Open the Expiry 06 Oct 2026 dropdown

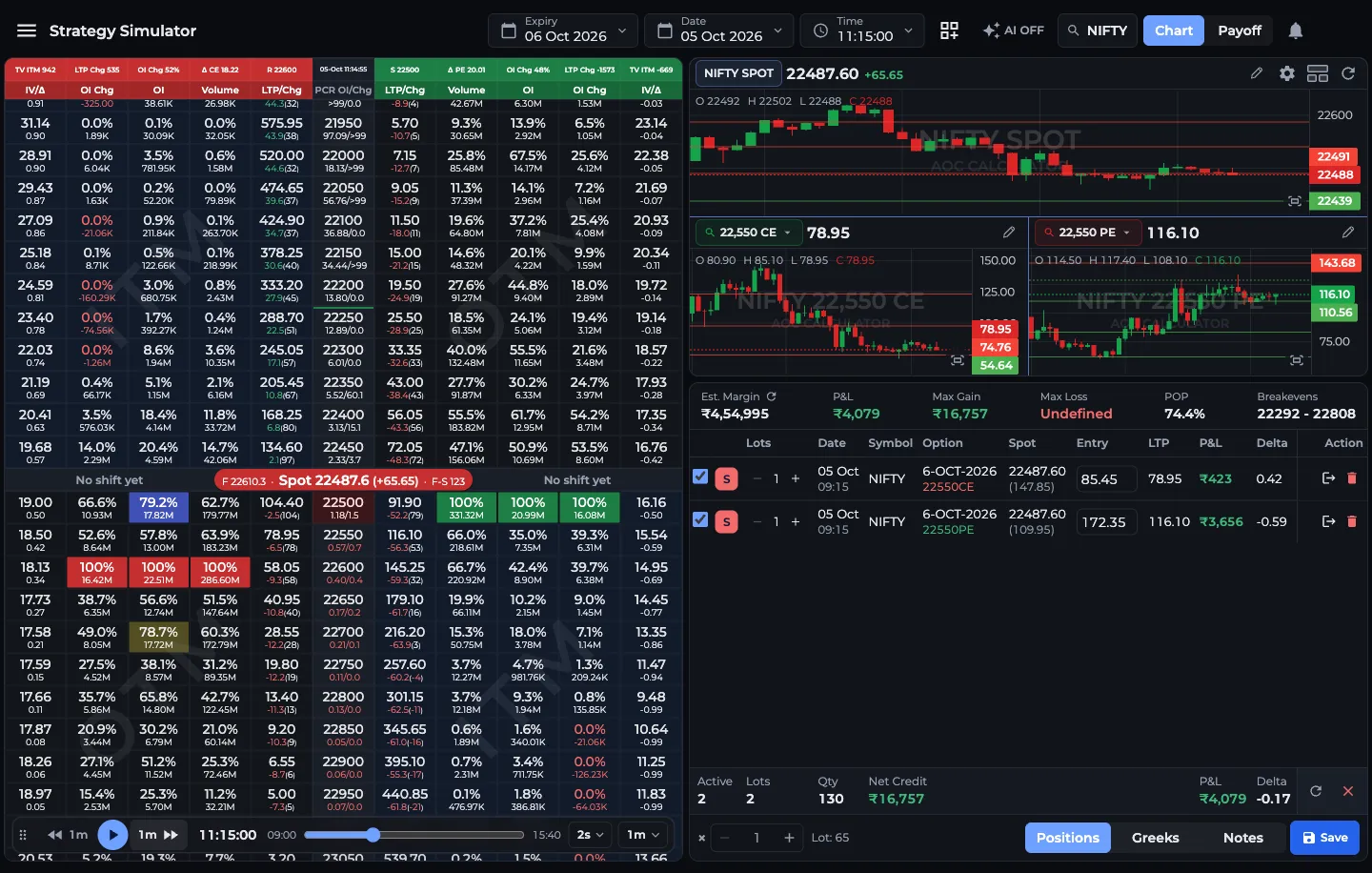pyautogui.click(x=563, y=30)
